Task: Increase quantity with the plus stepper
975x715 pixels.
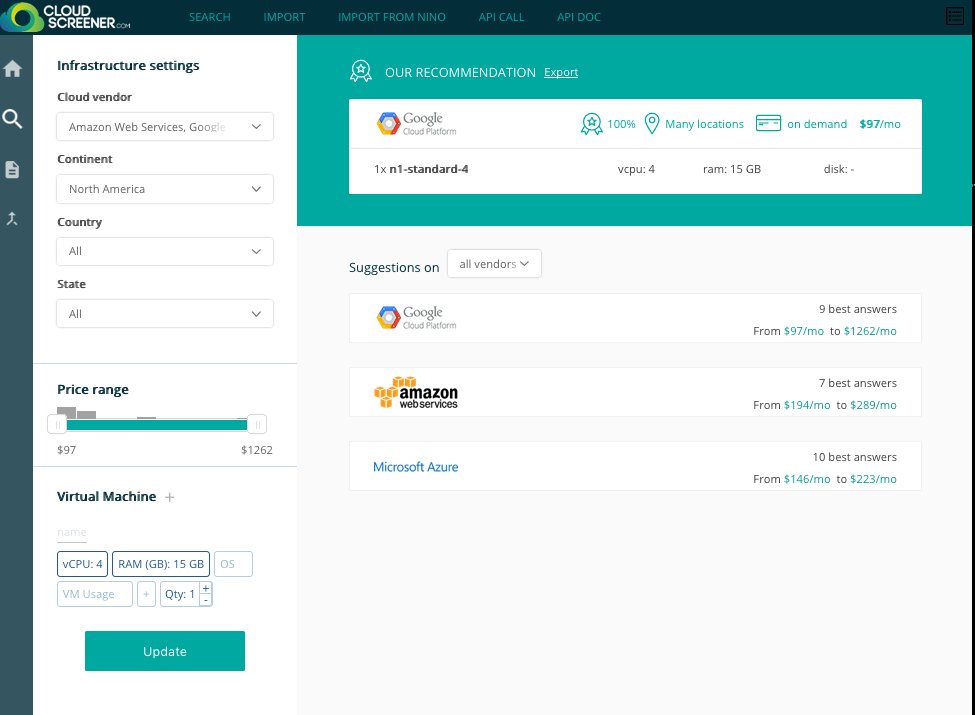Action: (x=206, y=588)
